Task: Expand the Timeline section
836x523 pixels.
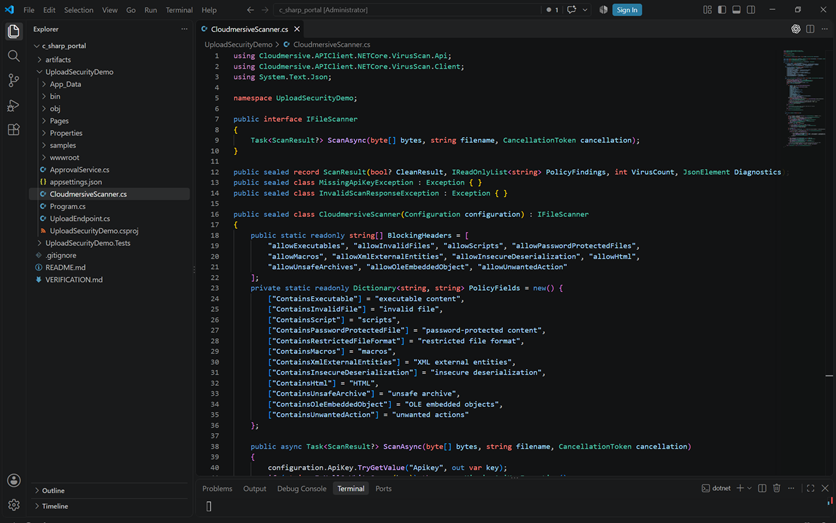Action: click(x=111, y=506)
